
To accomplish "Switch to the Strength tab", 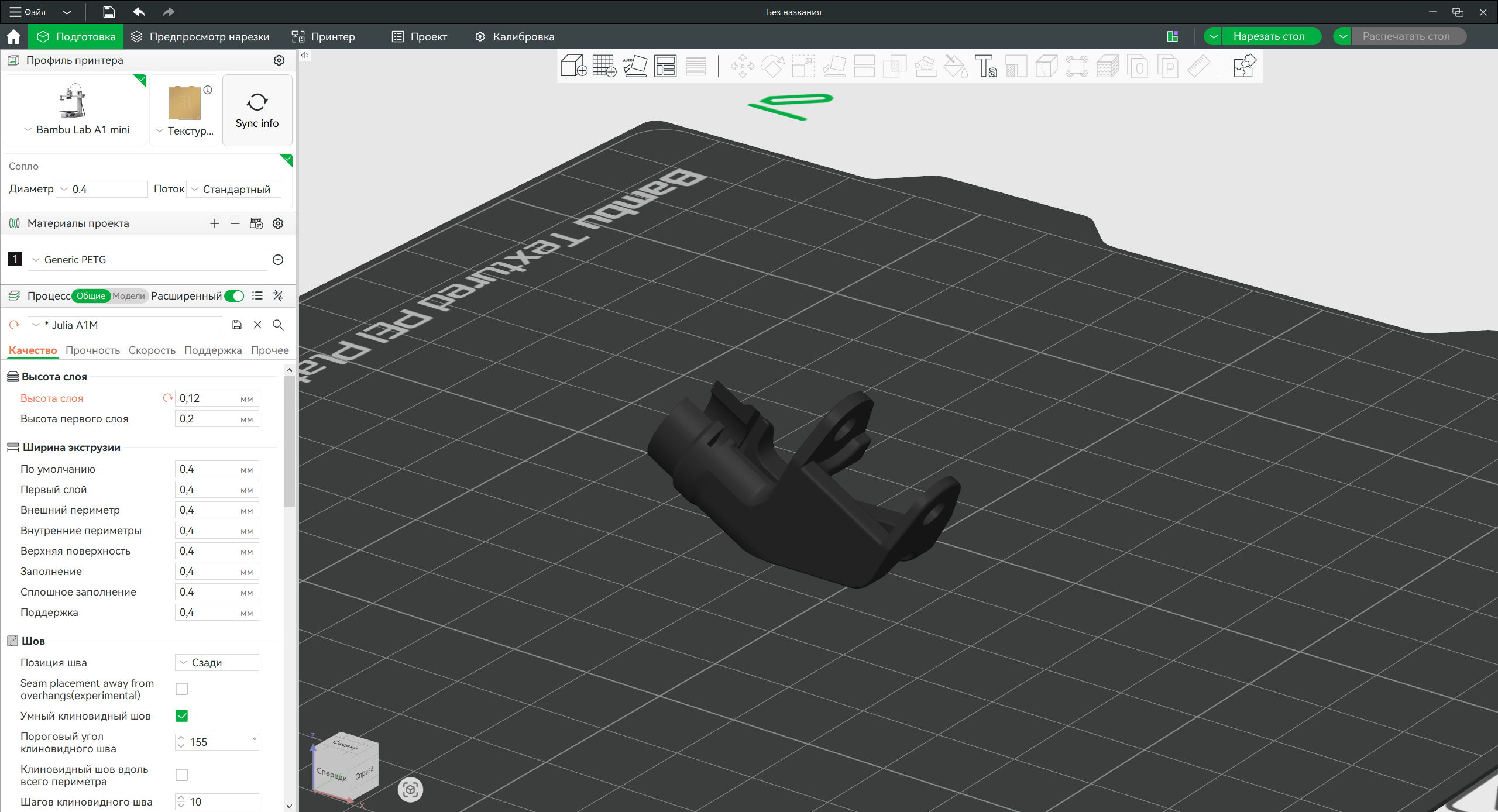I will (x=92, y=350).
